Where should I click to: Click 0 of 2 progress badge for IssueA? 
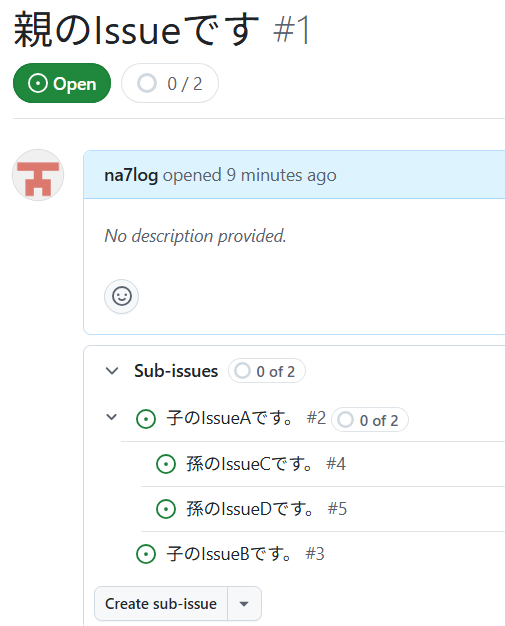click(370, 420)
